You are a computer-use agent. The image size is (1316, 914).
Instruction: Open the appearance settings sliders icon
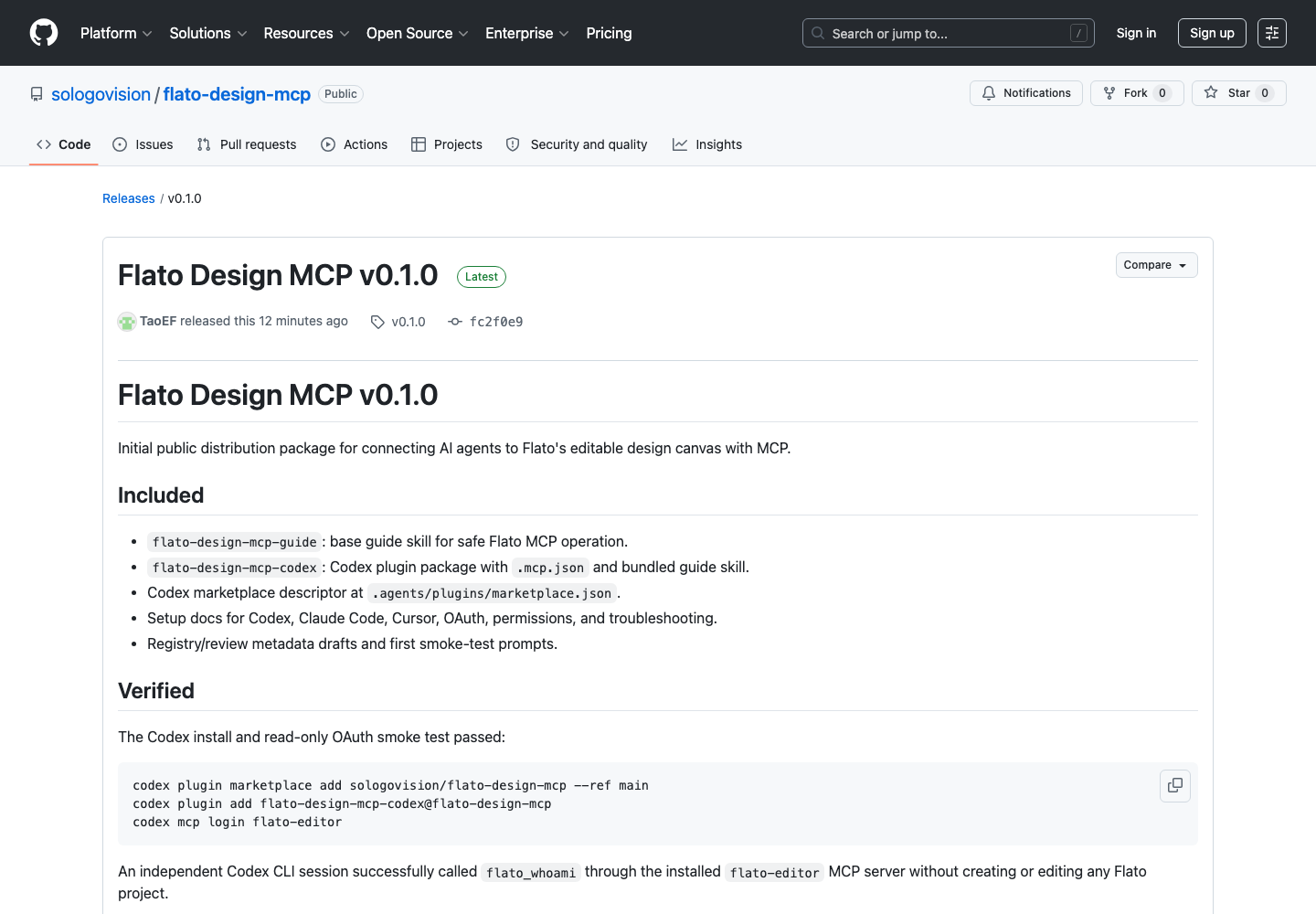[1272, 33]
